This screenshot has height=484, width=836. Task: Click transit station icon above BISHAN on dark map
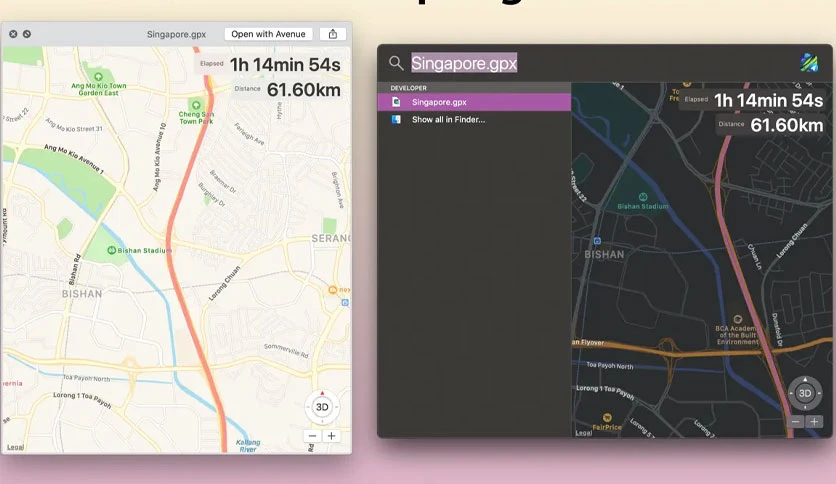coord(597,241)
